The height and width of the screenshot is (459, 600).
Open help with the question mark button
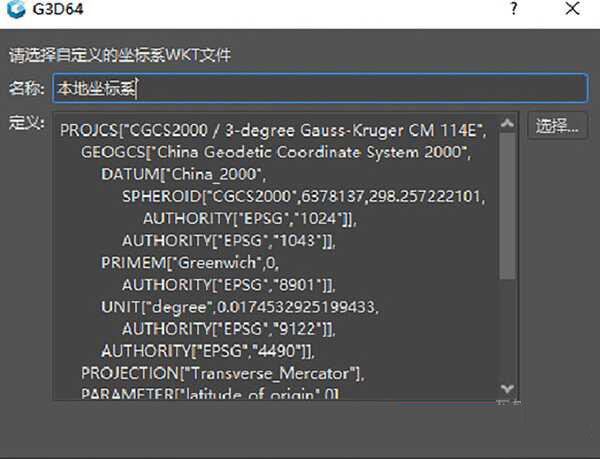coord(513,12)
